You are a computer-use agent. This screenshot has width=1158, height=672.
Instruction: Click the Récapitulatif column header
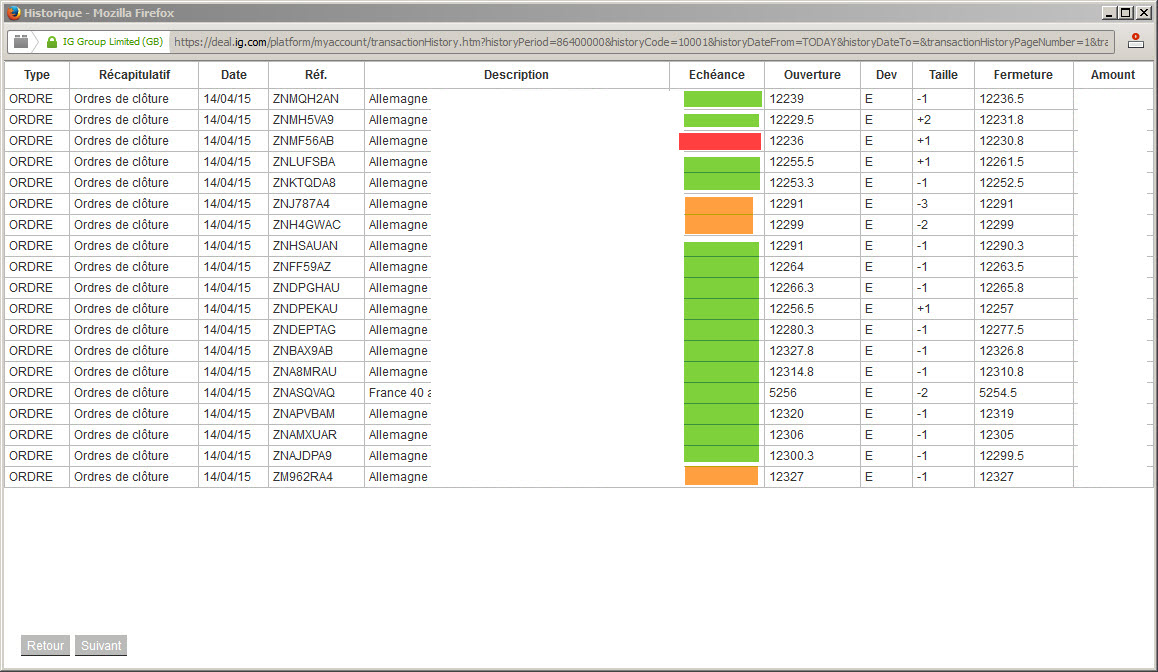tap(134, 75)
